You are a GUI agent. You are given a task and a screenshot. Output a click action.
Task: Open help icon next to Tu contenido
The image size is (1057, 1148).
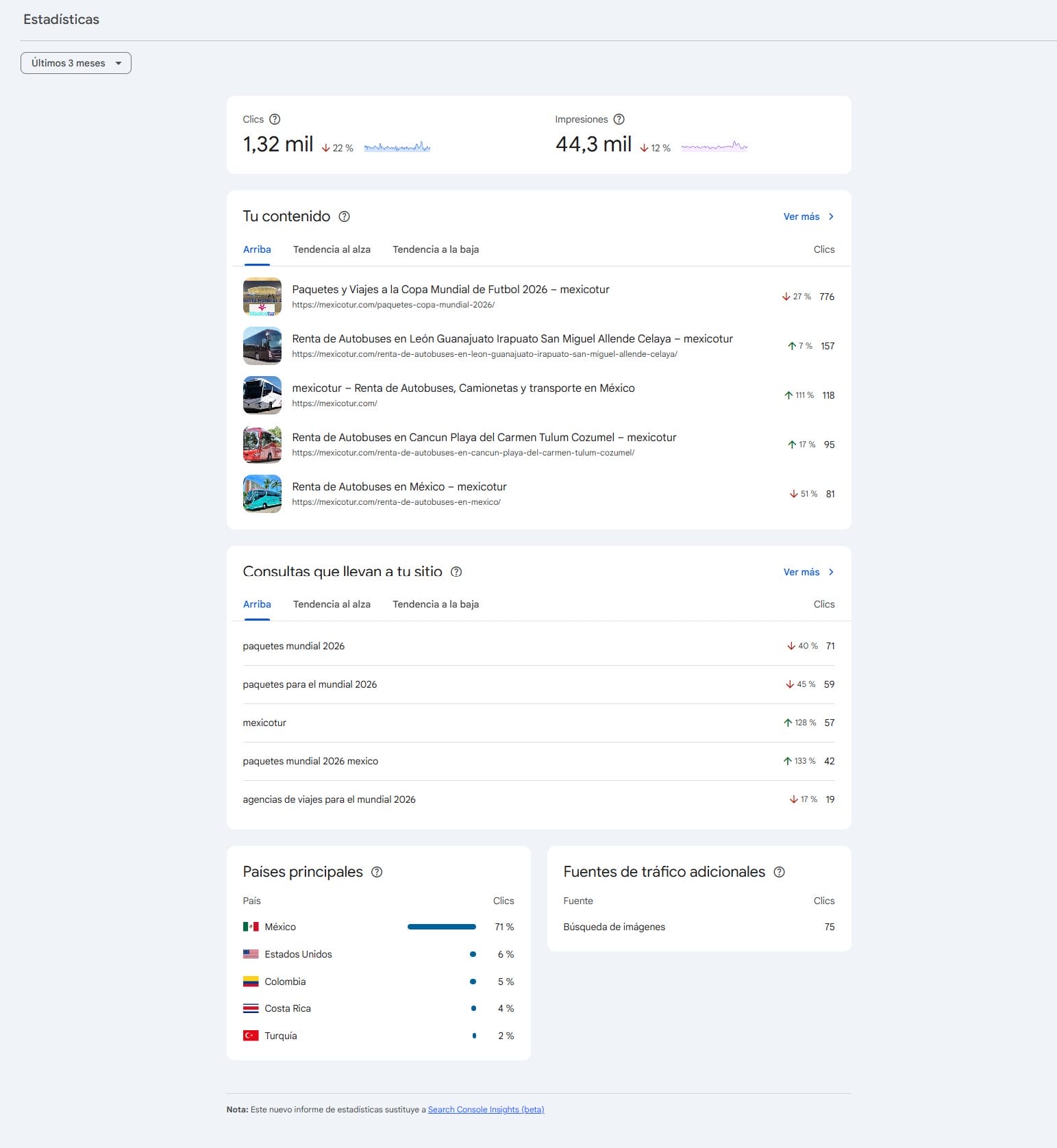345,216
